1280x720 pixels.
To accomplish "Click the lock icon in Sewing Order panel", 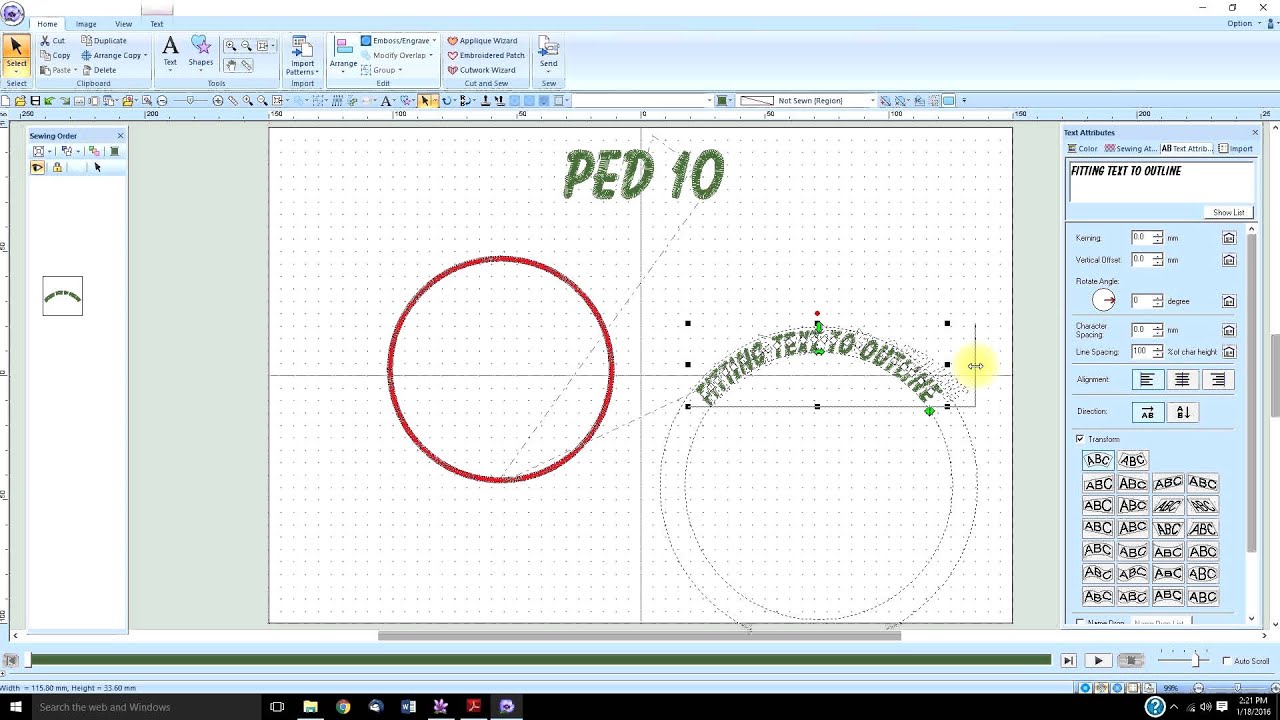I will point(57,168).
